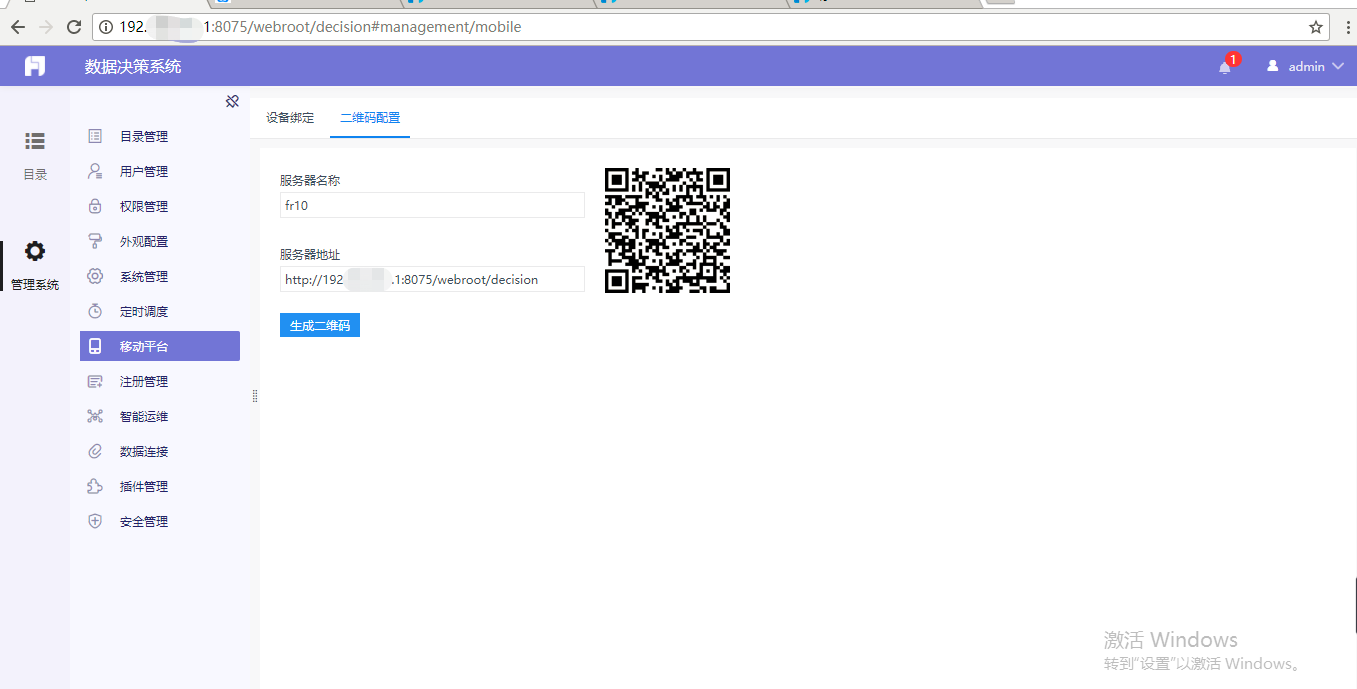Open 定时调度 menu item text
1357x689 pixels.
pyautogui.click(x=144, y=312)
